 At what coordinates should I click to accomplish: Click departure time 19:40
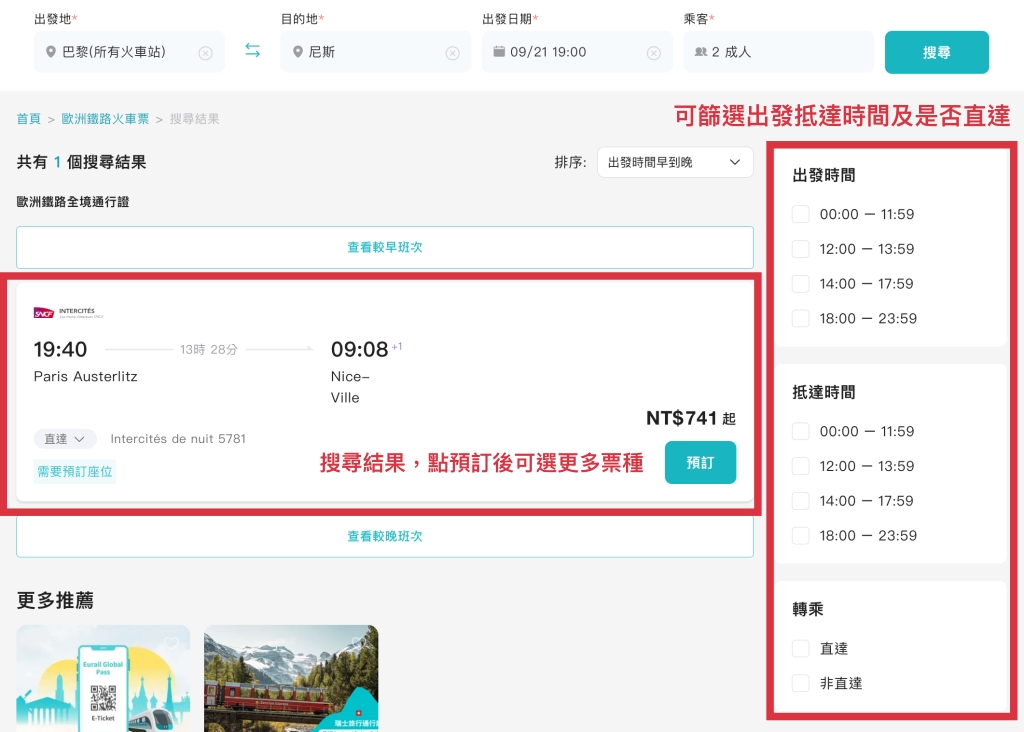[60, 349]
